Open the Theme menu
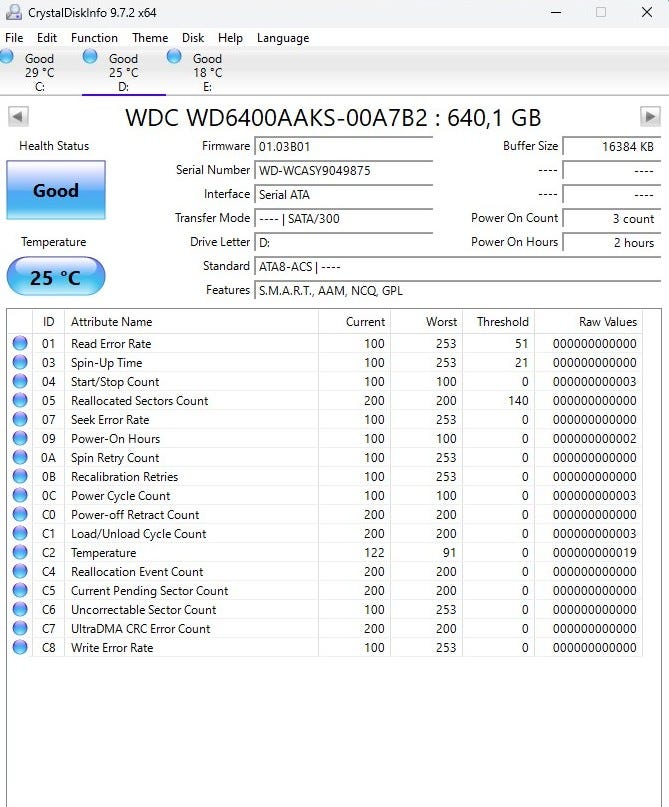Screen dimensions: 669x807 [x=150, y=38]
